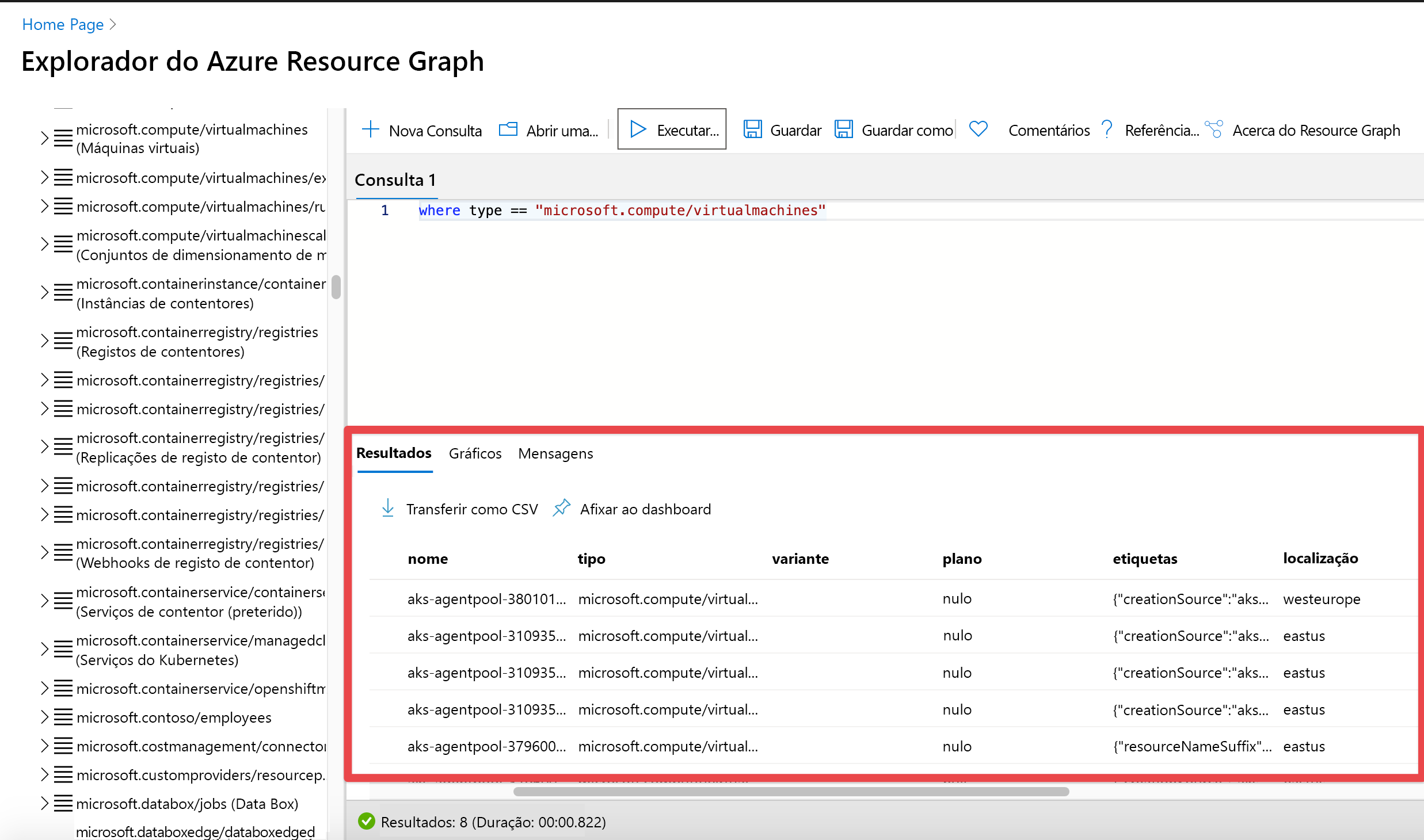
Task: Select the aks-agentpool-380101... row name
Action: (486, 599)
